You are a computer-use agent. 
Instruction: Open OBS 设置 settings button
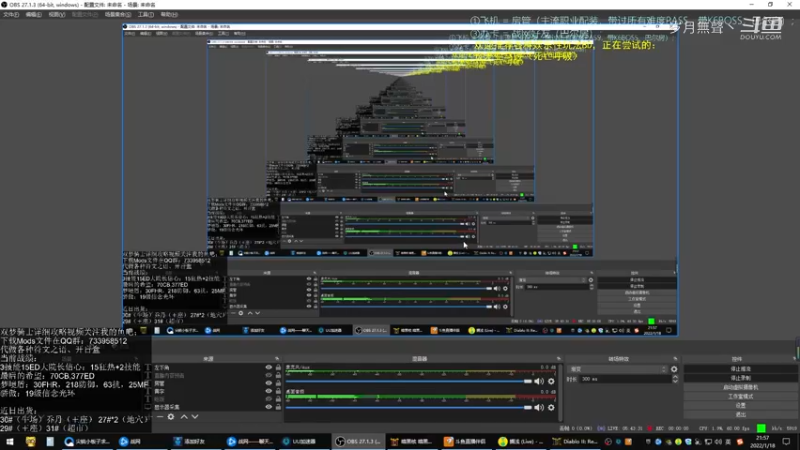tap(740, 406)
